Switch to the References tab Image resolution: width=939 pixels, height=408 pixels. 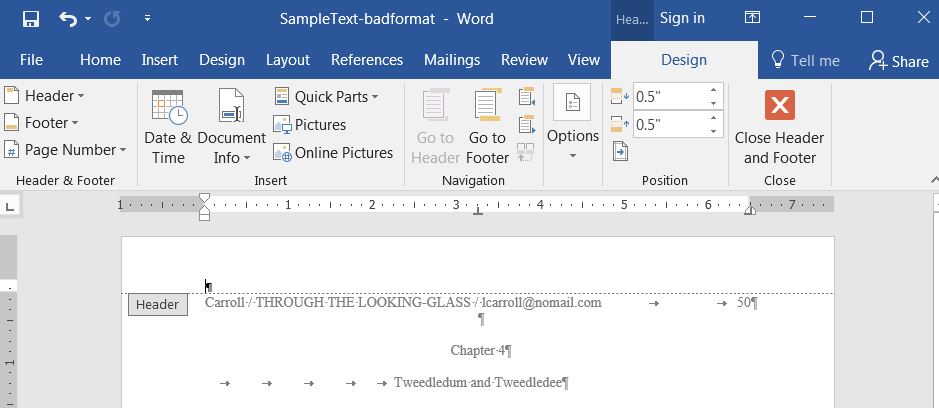click(x=367, y=60)
